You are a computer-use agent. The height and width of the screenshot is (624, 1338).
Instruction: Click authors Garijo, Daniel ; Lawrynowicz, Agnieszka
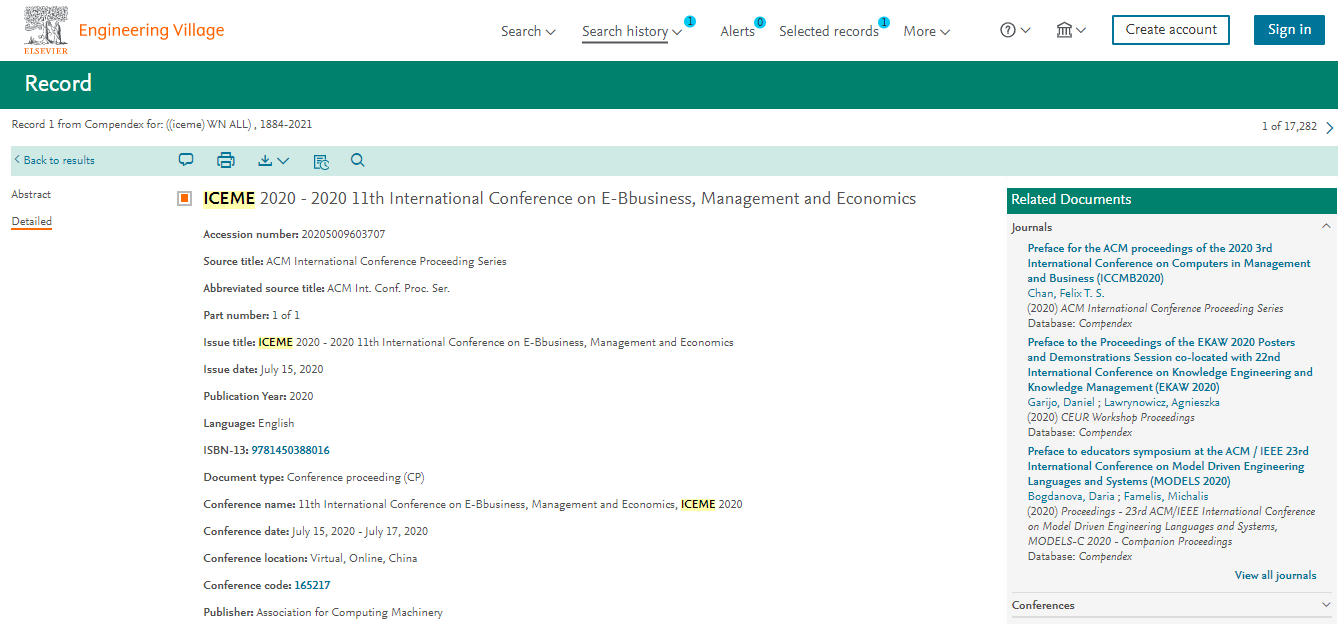1124,402
